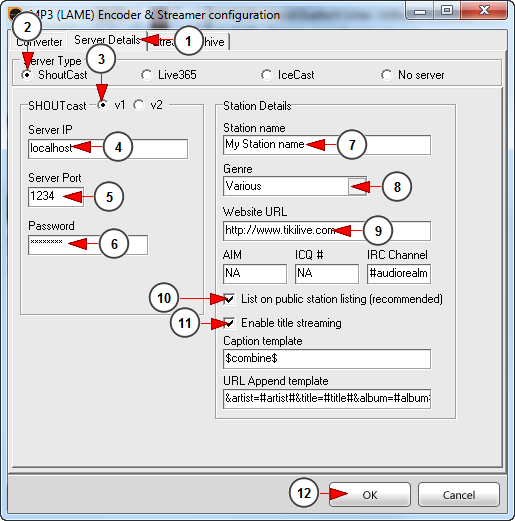Open the Server Details tab
Screen dimensions: 515x521
pyautogui.click(x=107, y=40)
